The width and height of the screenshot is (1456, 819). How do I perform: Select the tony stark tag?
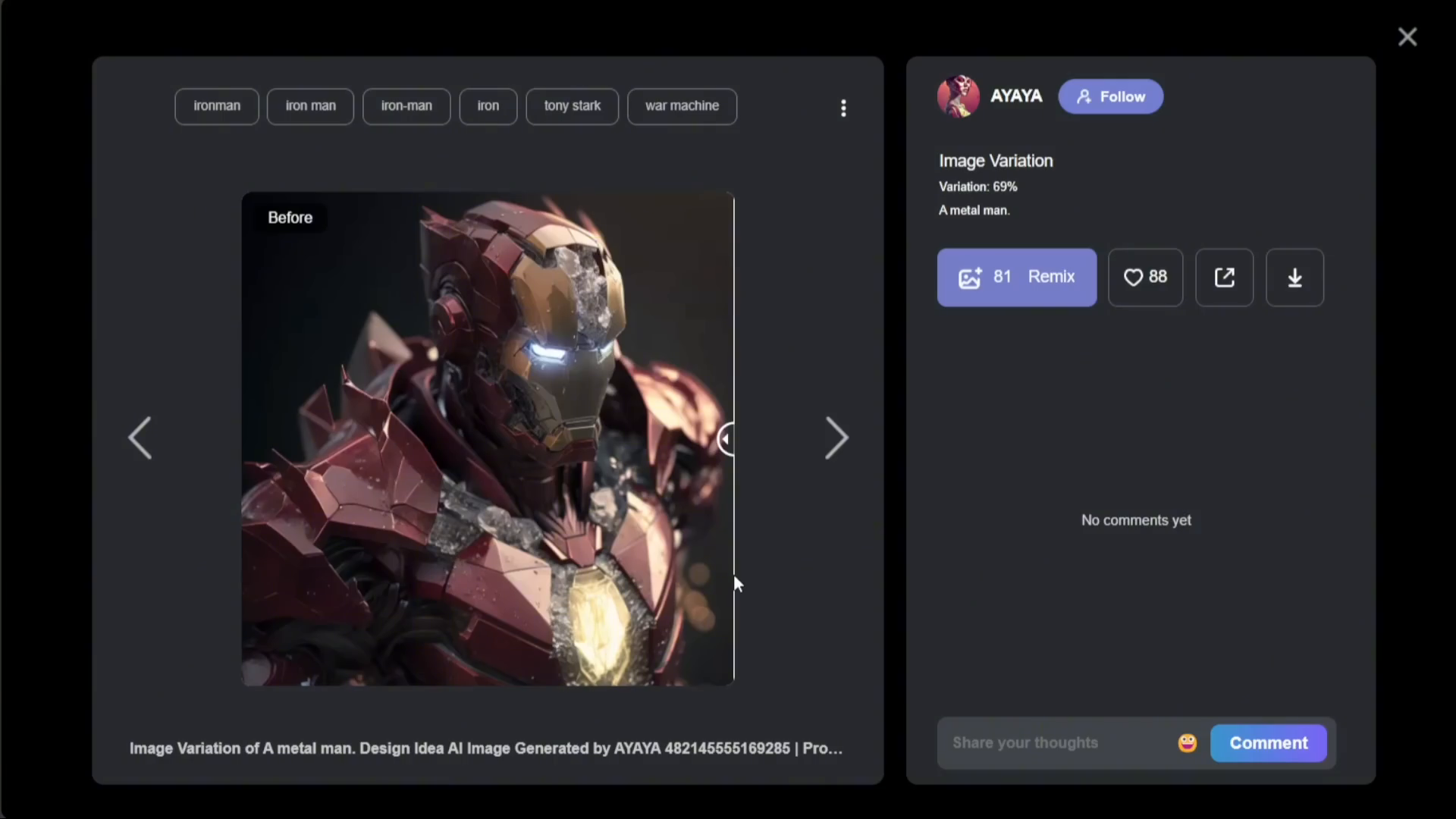(x=573, y=106)
